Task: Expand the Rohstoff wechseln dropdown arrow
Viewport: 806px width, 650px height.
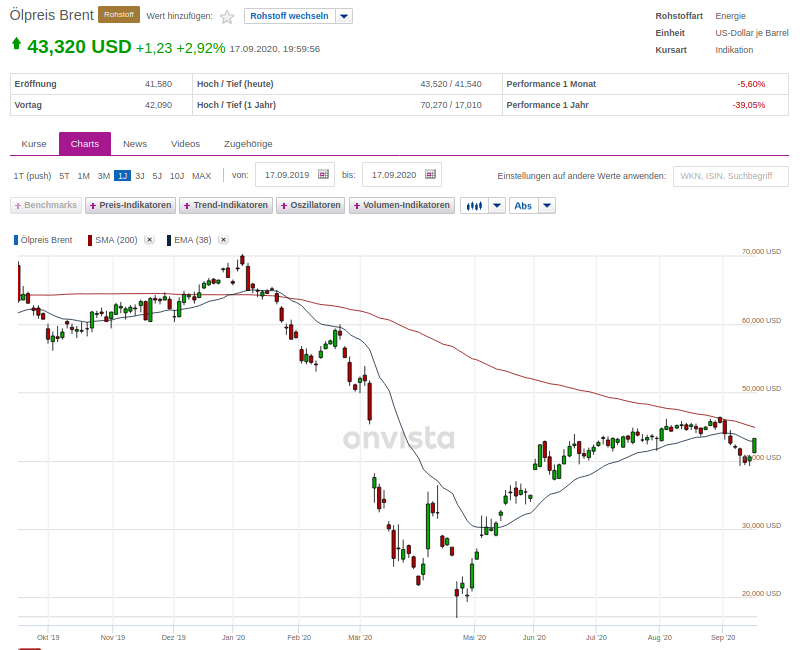Action: pos(344,16)
